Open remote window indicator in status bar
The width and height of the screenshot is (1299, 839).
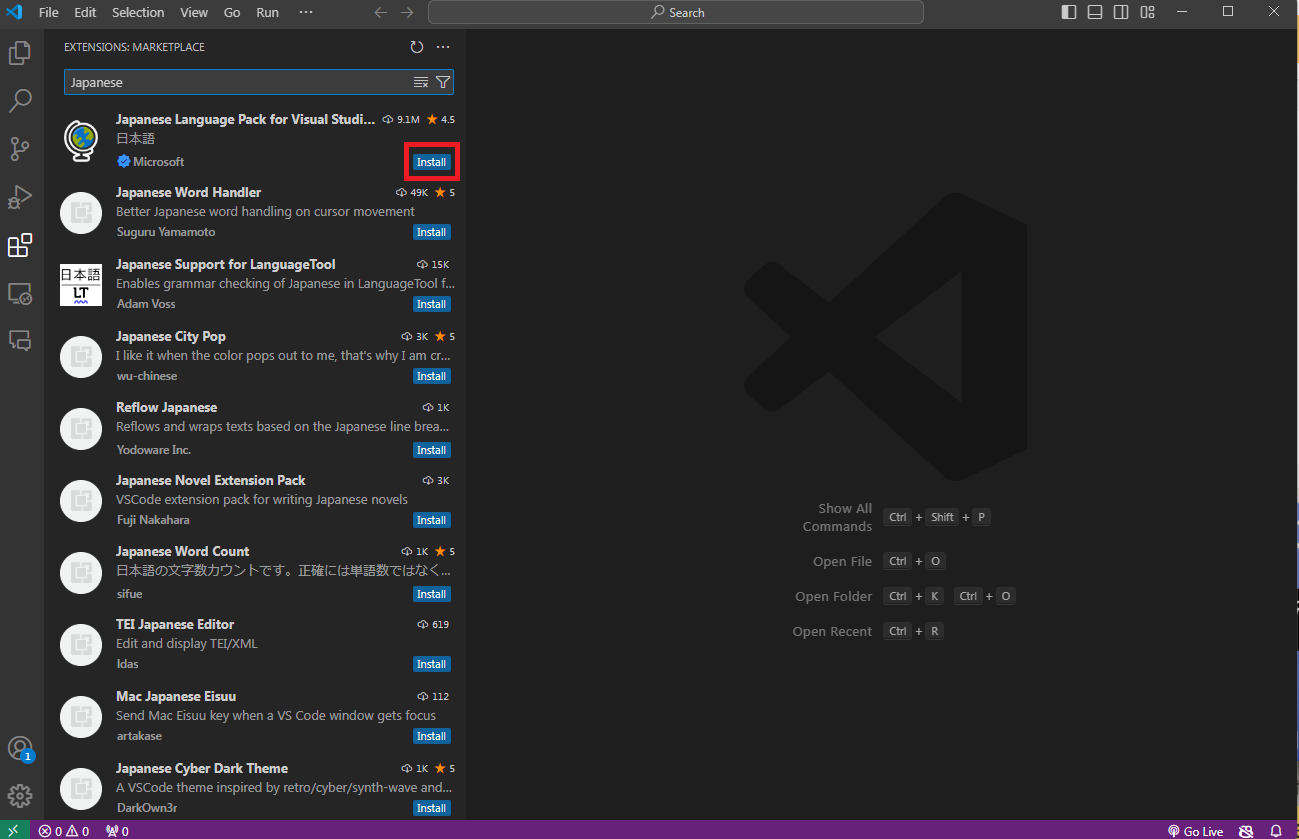point(14,831)
